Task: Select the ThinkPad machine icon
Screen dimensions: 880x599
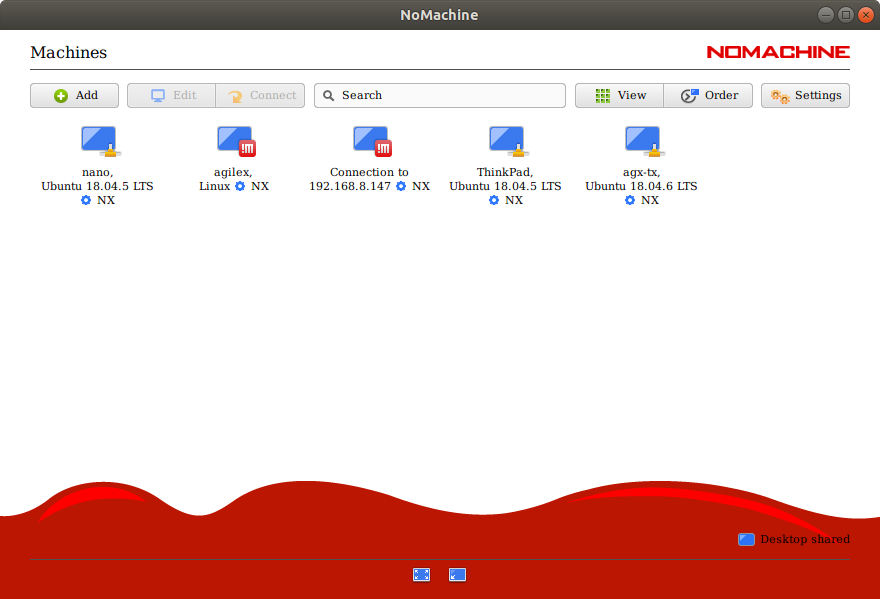Action: 508,141
